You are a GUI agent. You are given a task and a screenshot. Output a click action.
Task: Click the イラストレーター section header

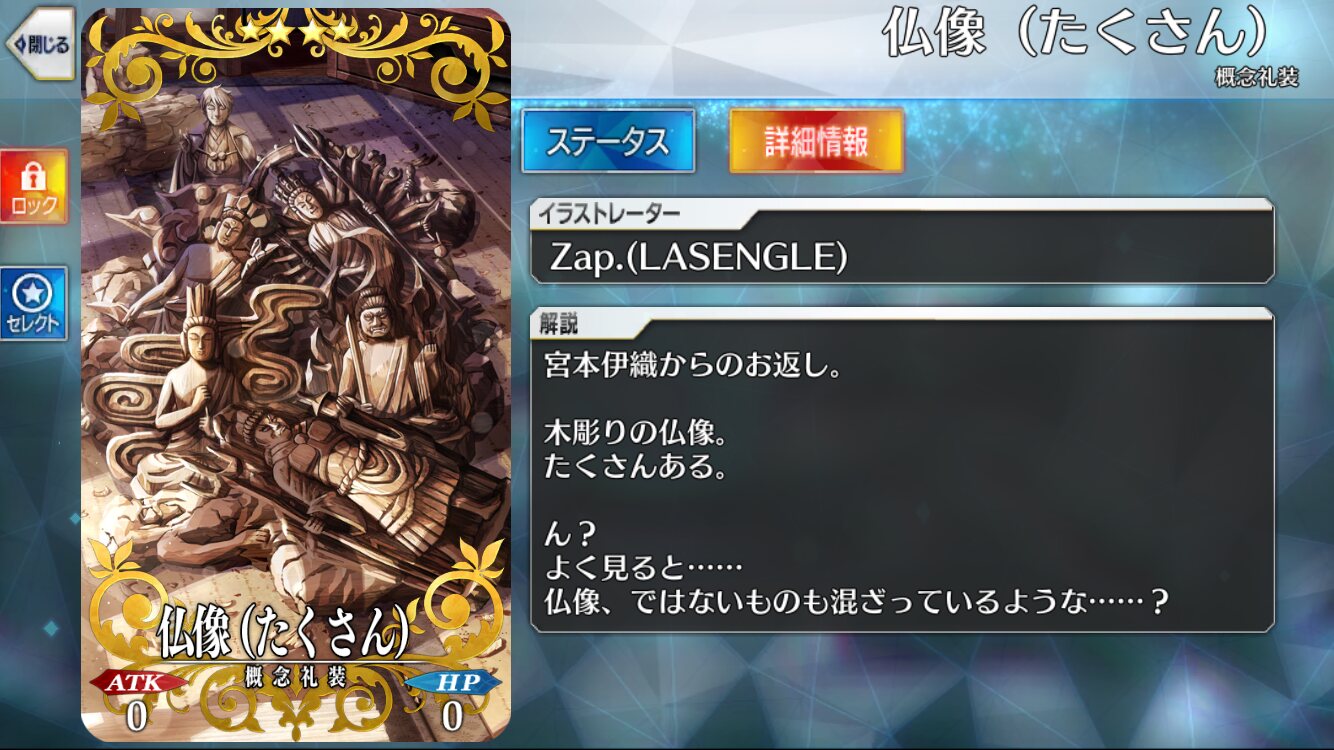pos(609,212)
